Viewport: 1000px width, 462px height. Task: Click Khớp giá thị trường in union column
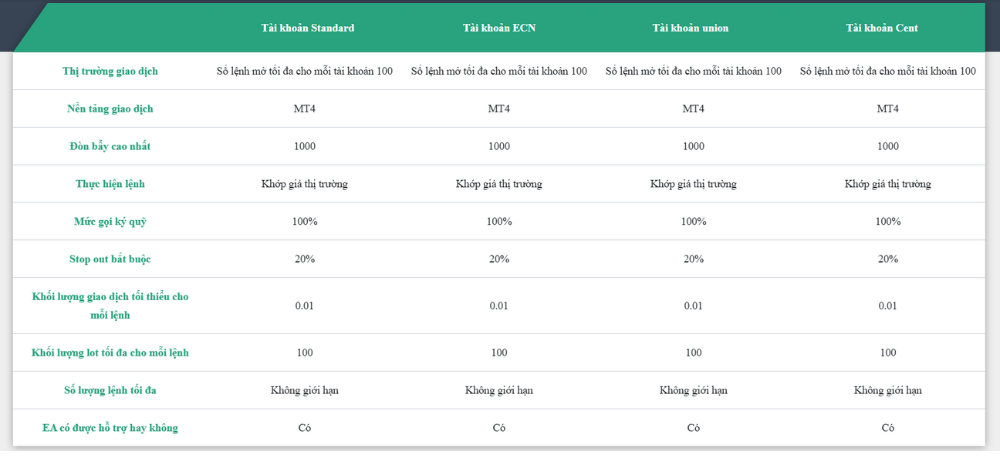point(693,184)
